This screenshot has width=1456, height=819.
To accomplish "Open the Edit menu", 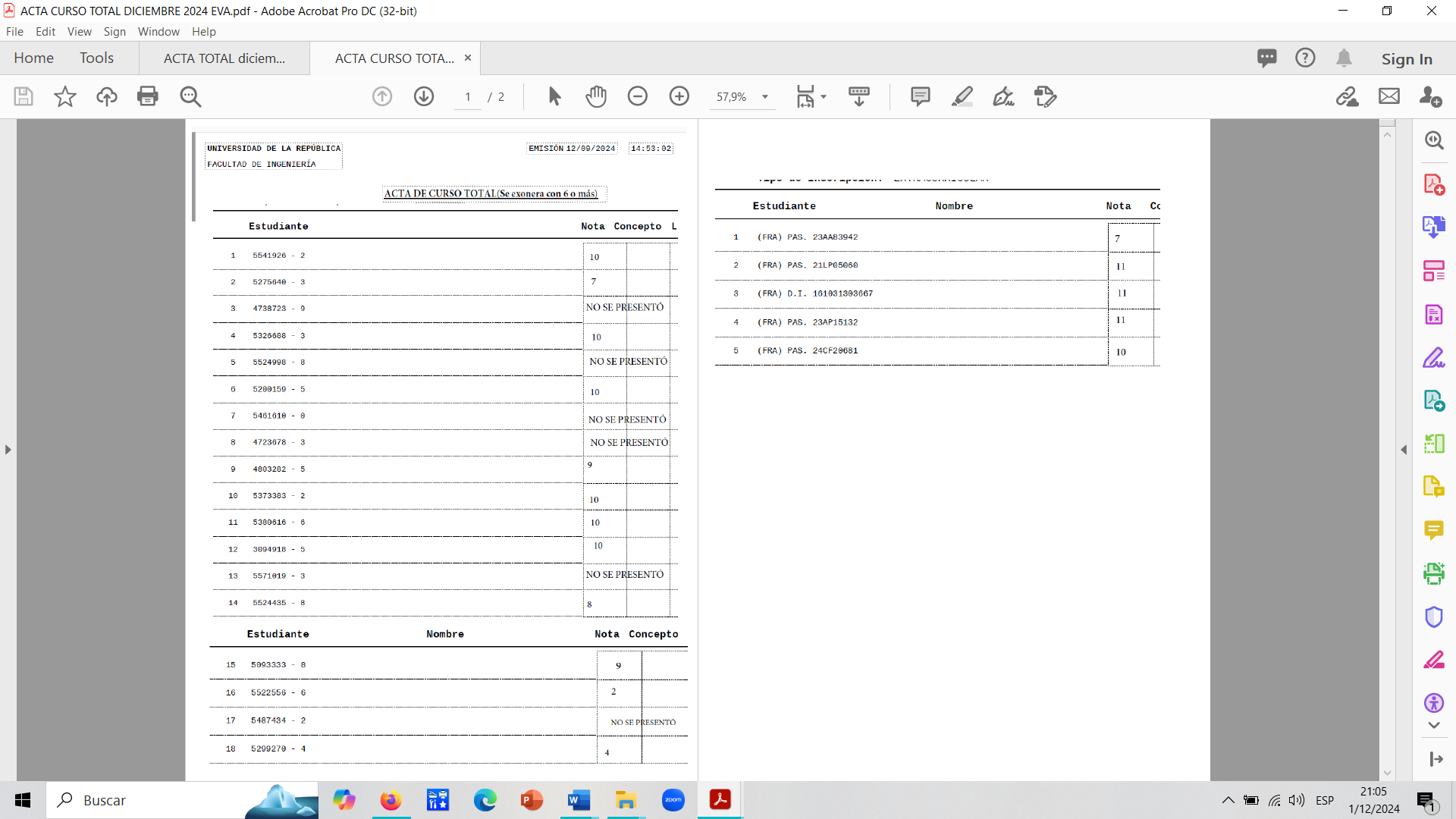I will point(45,31).
